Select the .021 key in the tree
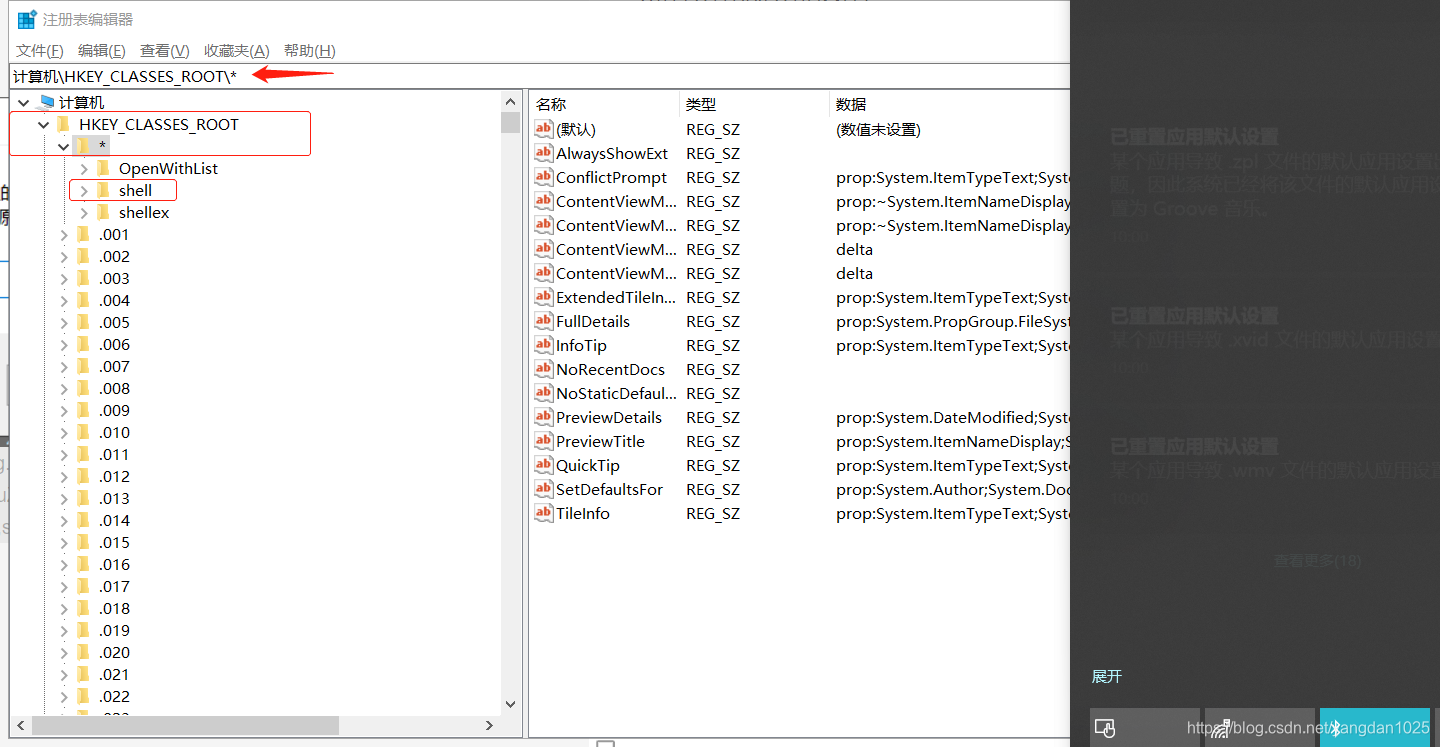Image resolution: width=1440 pixels, height=747 pixels. point(115,674)
